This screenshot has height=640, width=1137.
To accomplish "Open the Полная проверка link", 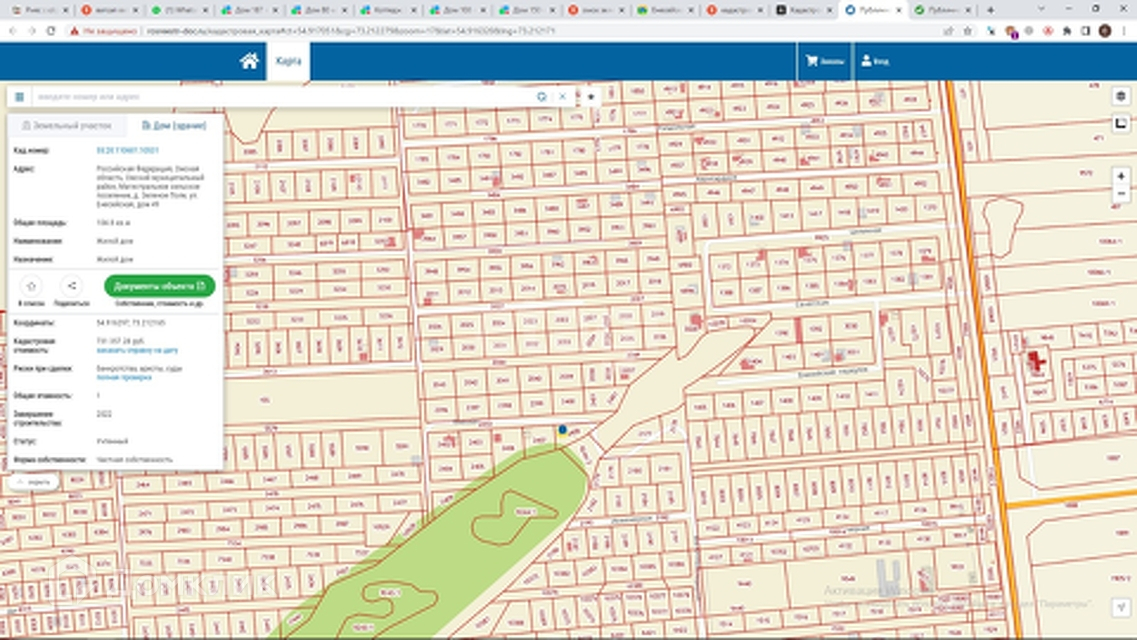I will (x=124, y=378).
